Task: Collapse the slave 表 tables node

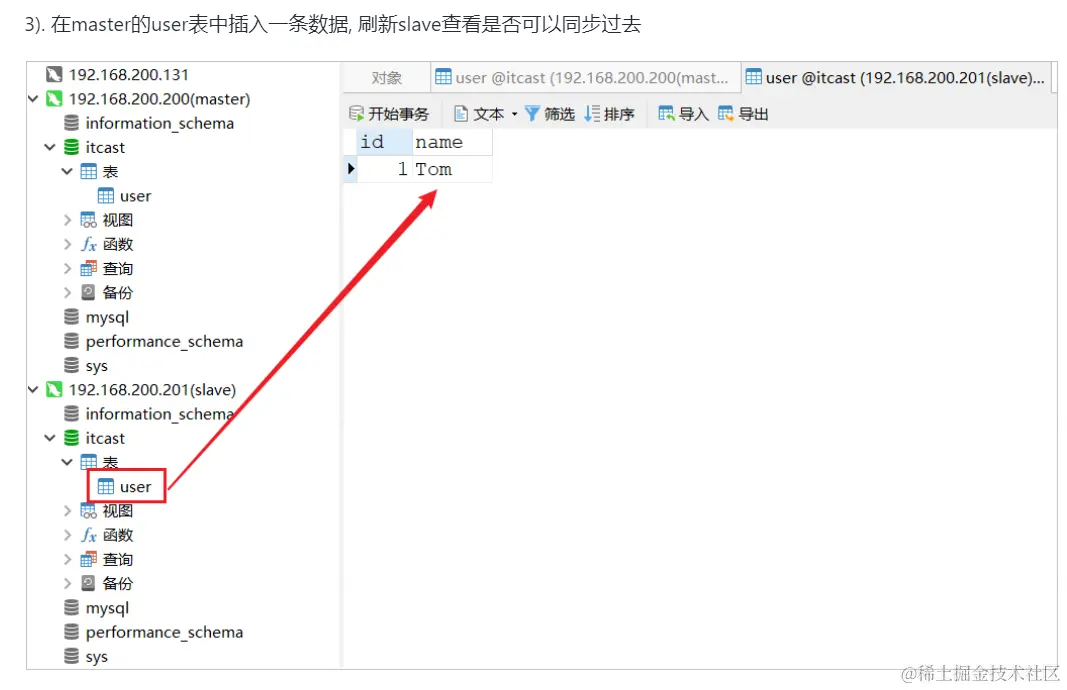Action: pos(67,462)
